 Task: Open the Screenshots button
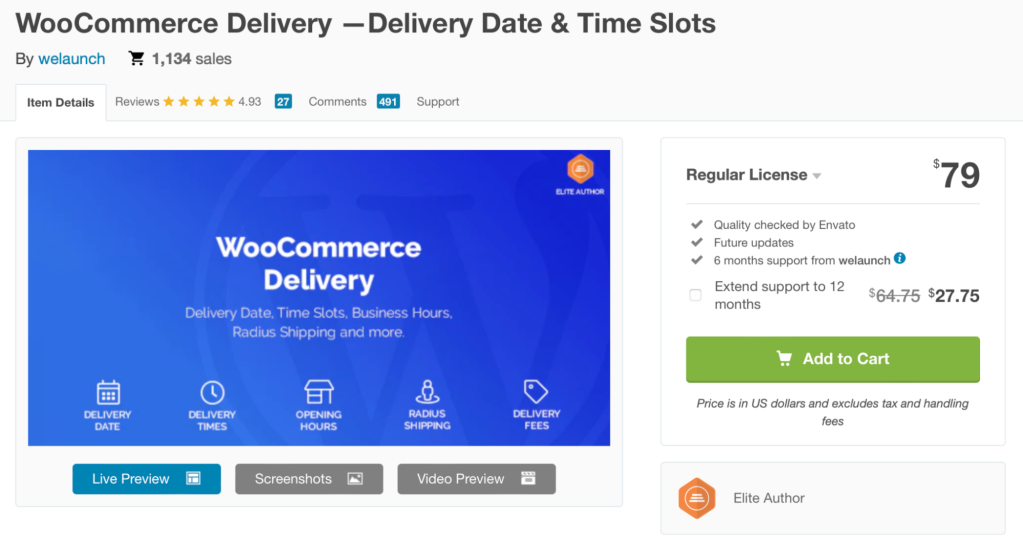[308, 479]
